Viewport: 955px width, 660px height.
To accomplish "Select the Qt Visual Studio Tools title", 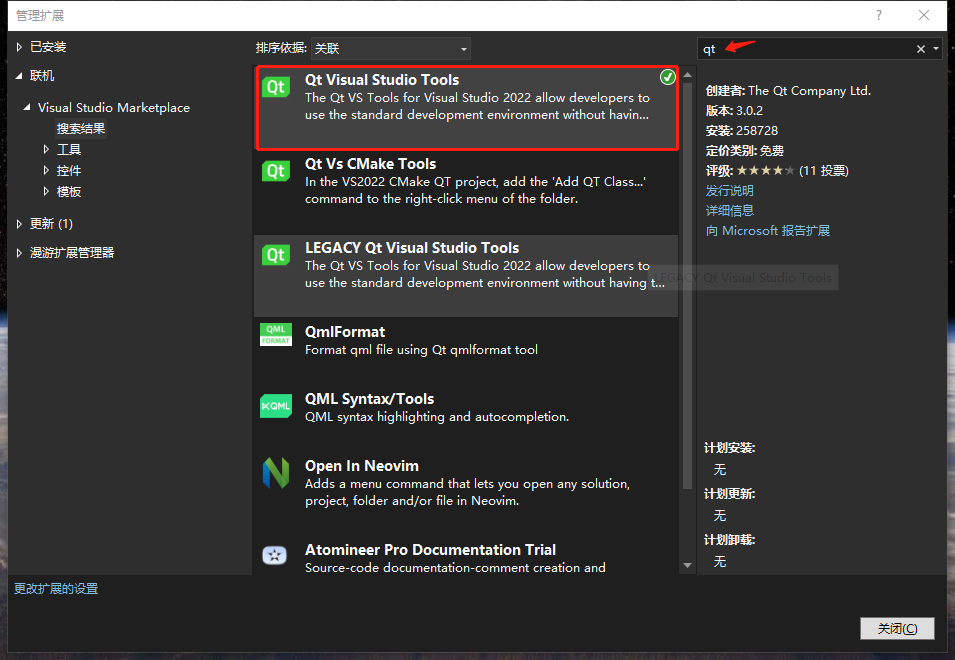I will click(x=382, y=80).
